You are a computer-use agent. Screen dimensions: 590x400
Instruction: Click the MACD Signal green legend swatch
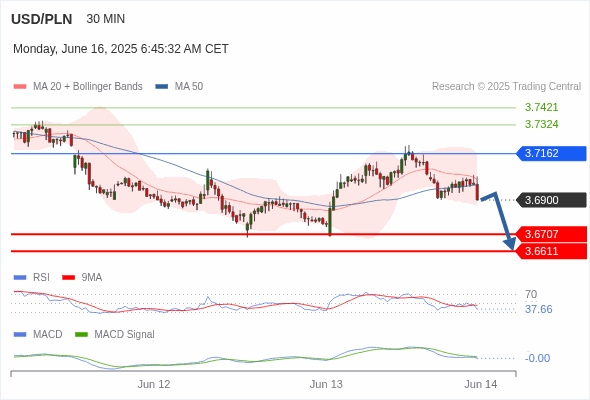81,335
